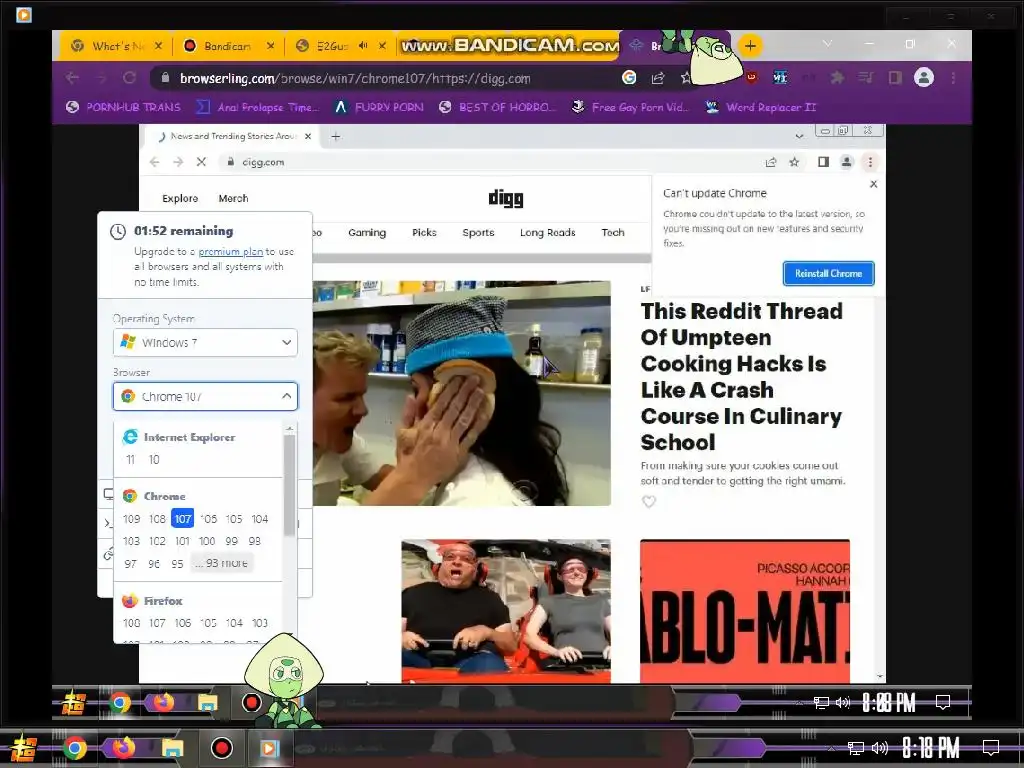
Task: Expand the Operating System dropdown showing Windows 7
Action: pyautogui.click(x=205, y=342)
